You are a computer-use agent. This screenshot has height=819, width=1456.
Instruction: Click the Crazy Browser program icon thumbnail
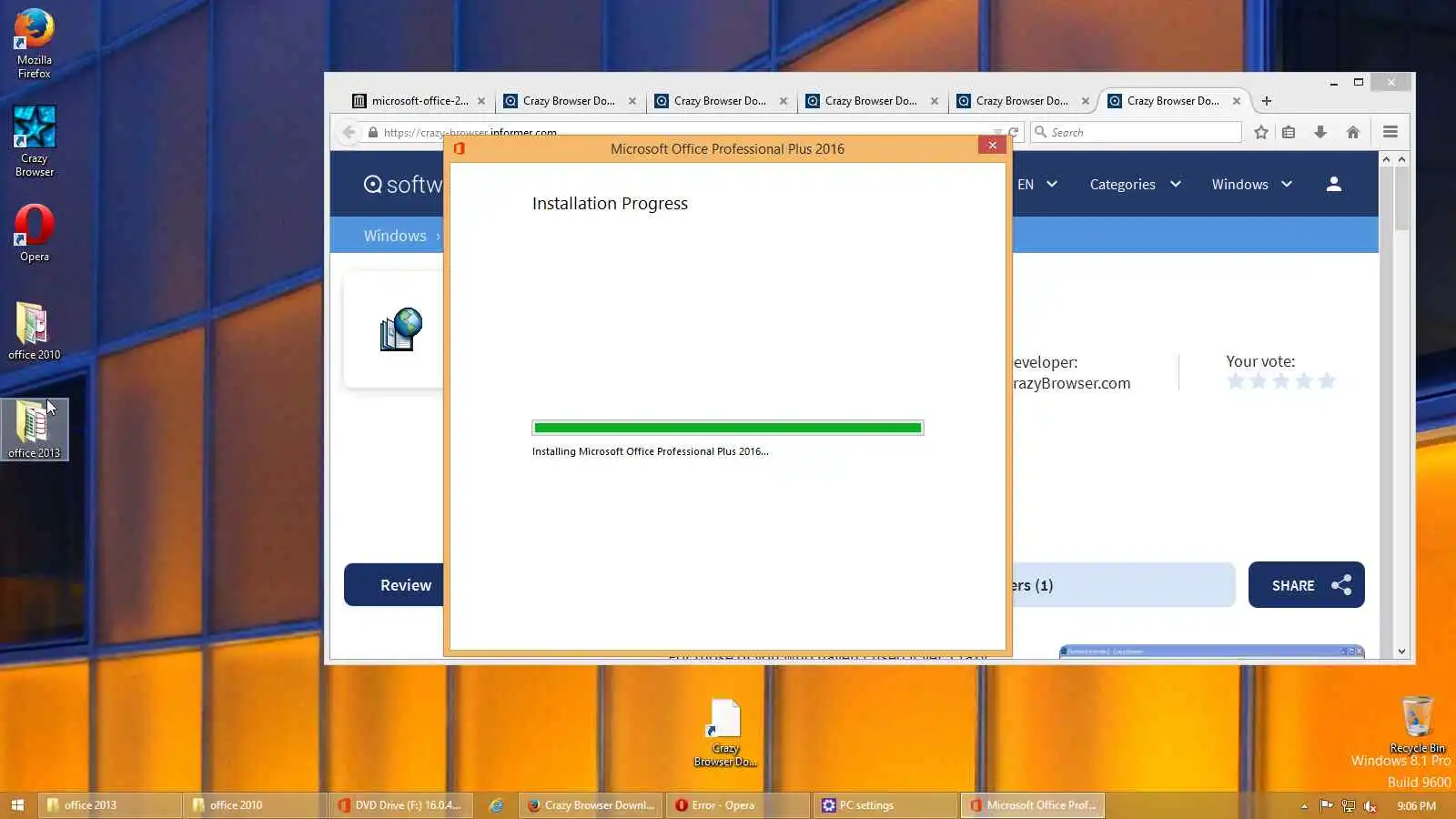coord(400,329)
